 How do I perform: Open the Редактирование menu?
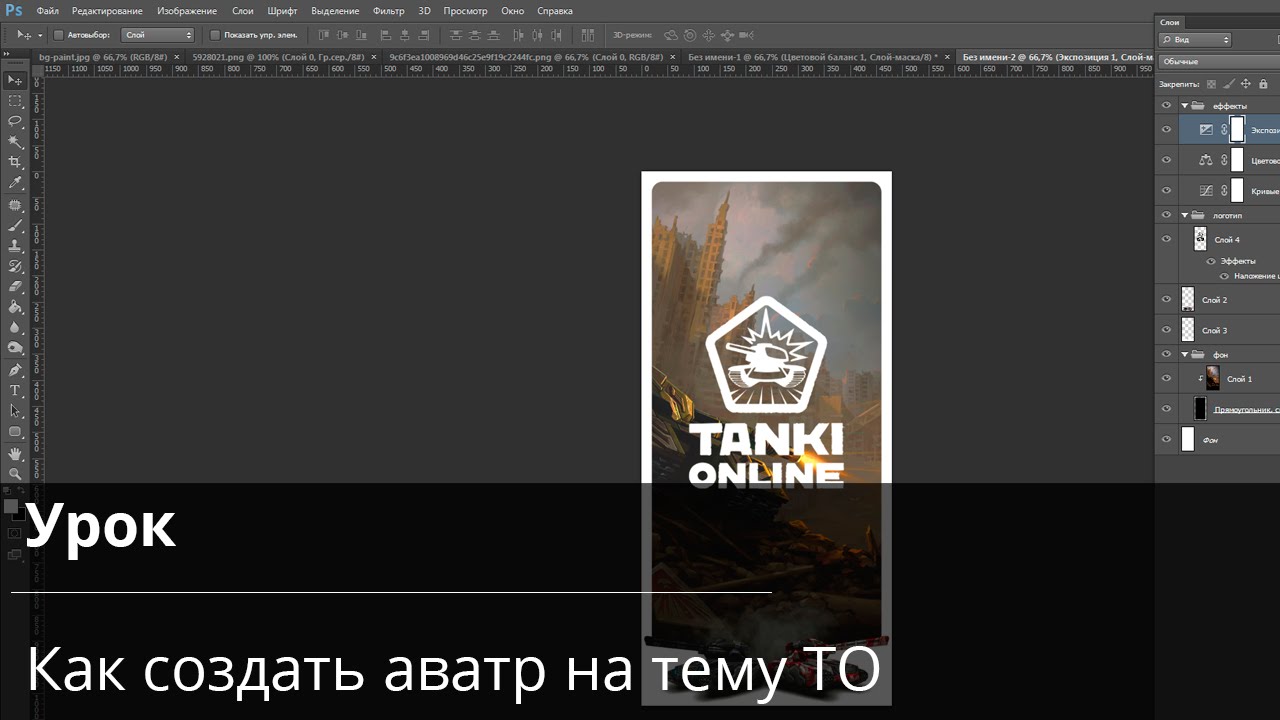coord(108,11)
